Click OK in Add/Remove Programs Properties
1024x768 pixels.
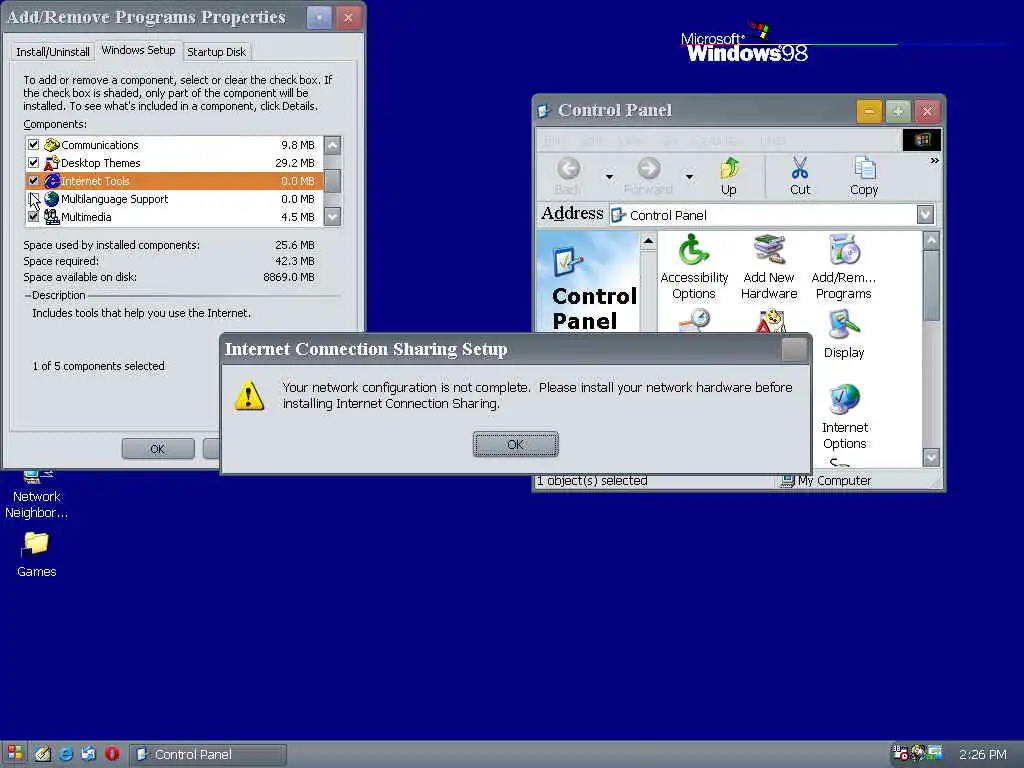(x=157, y=449)
